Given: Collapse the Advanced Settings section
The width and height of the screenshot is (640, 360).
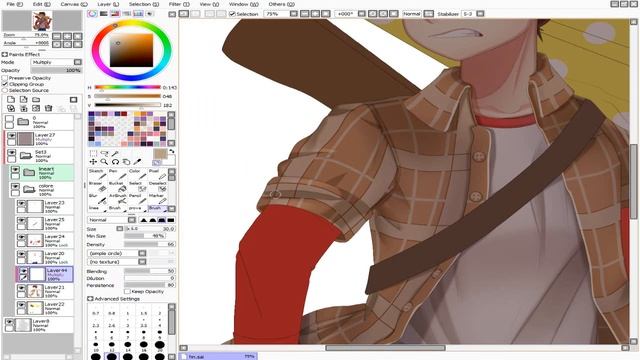Looking at the screenshot, I should coord(90,299).
